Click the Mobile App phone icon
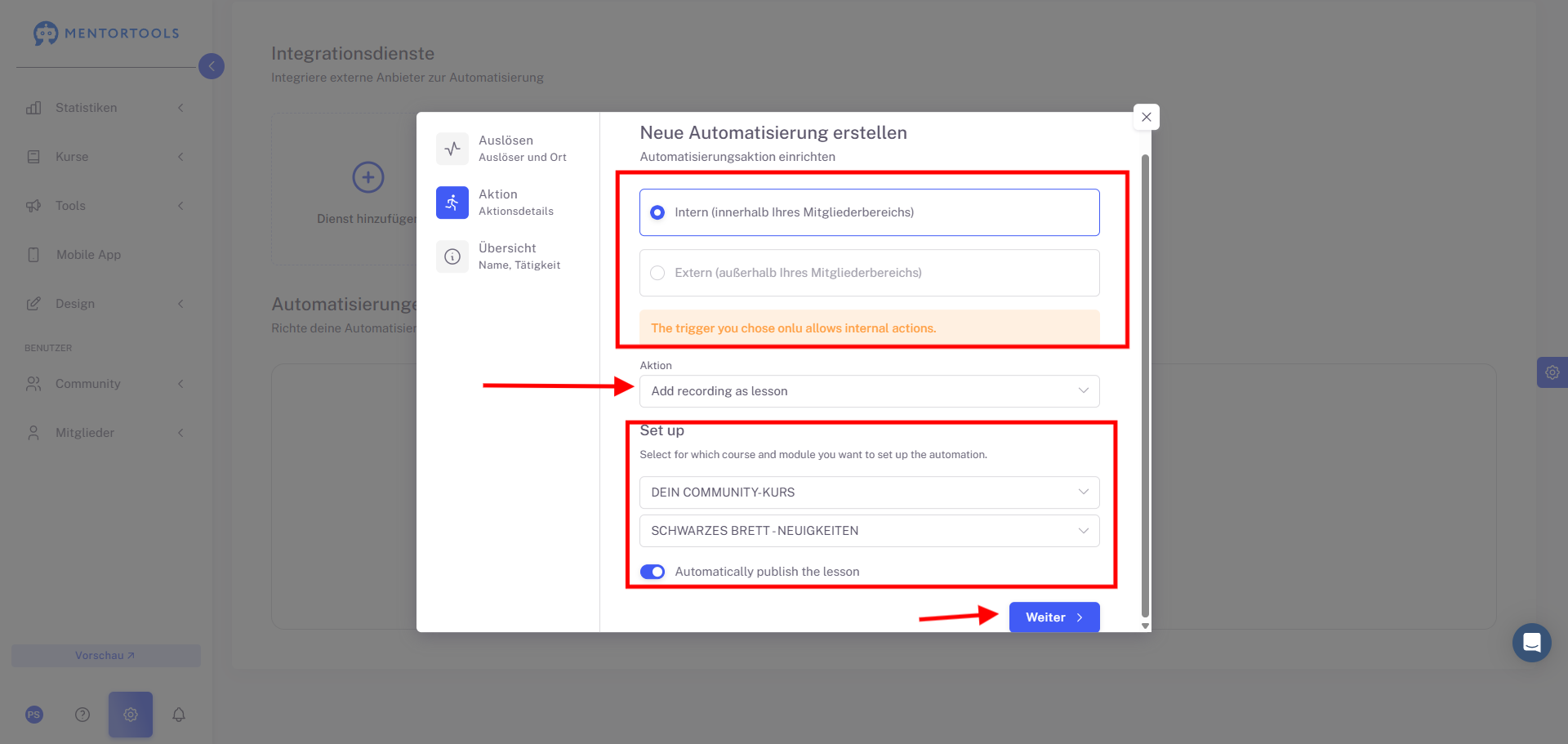 33,255
